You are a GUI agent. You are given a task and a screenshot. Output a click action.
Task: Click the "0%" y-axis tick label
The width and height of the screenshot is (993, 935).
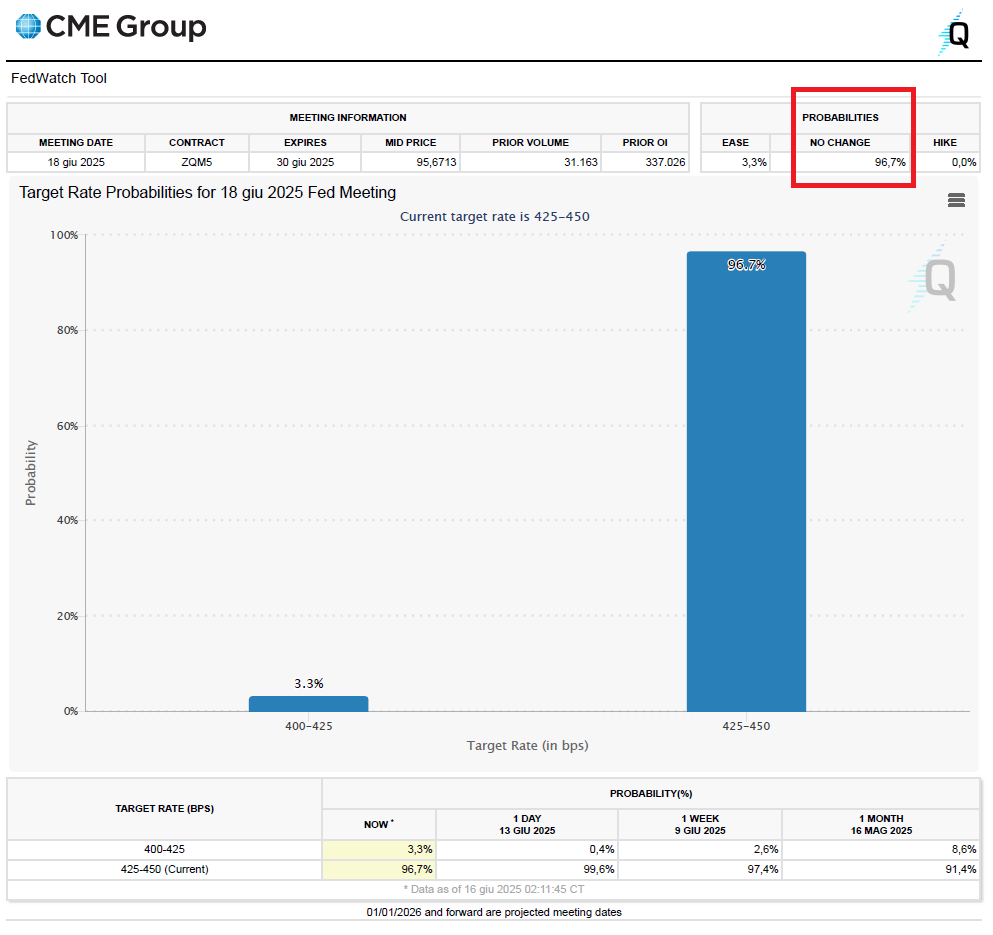click(71, 711)
